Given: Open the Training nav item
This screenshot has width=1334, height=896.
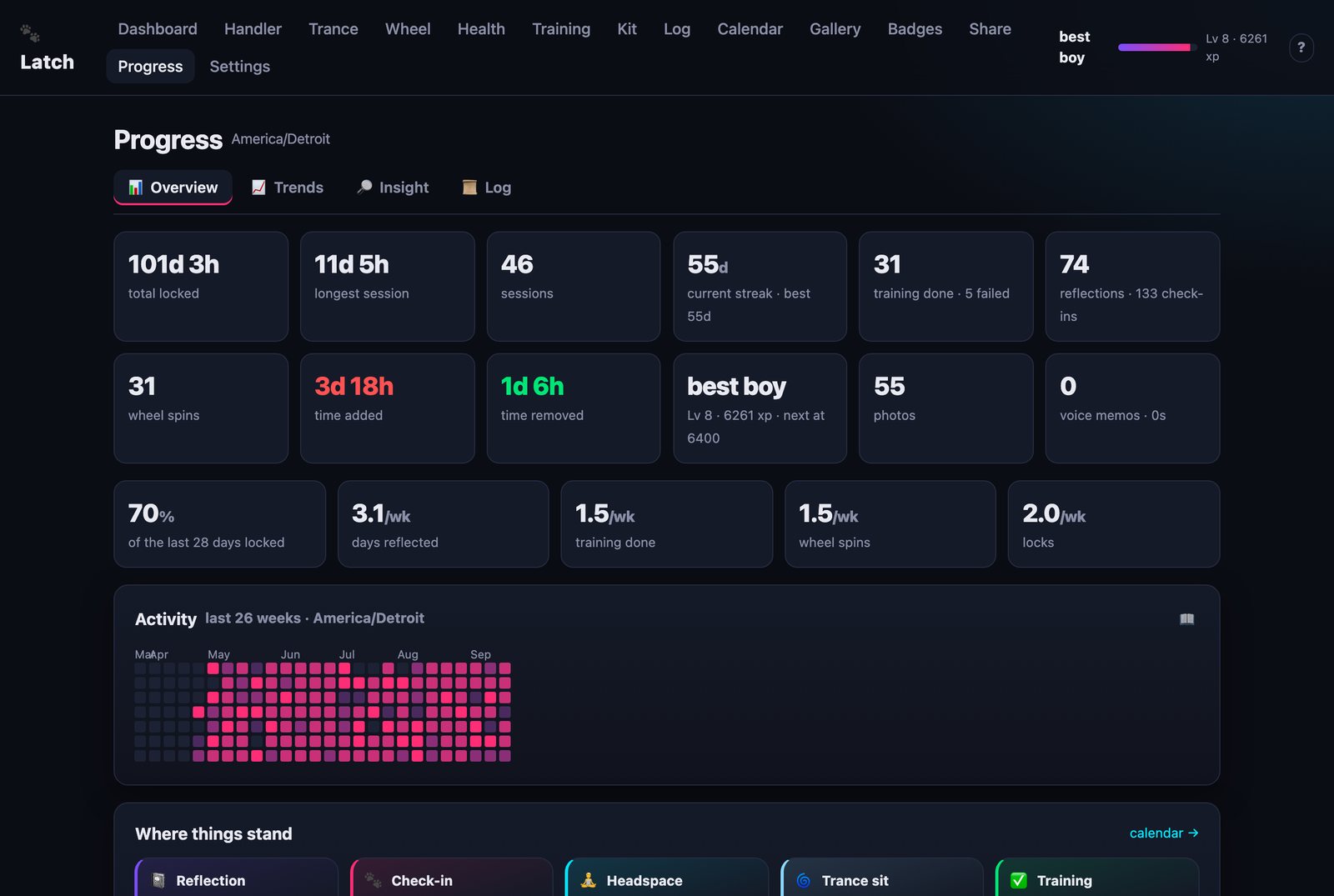Looking at the screenshot, I should click(x=561, y=29).
